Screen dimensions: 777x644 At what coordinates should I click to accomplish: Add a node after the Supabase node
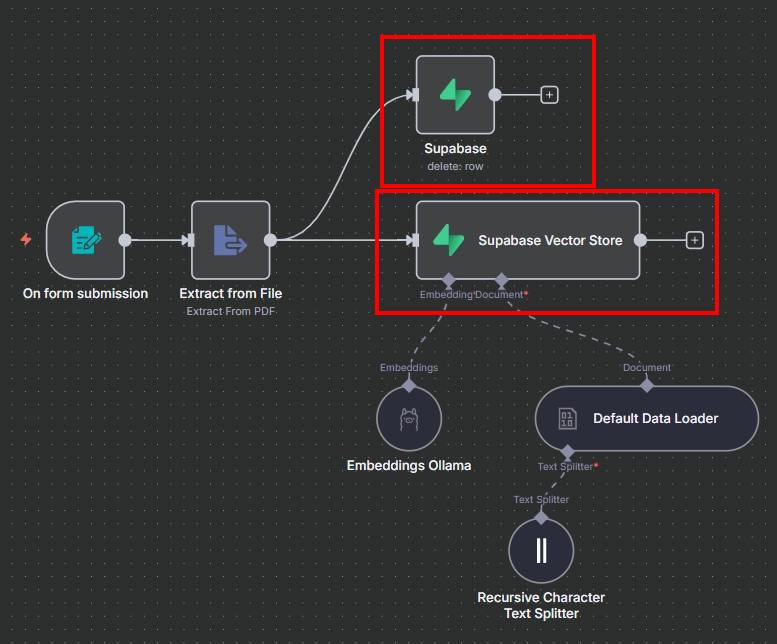tap(549, 95)
